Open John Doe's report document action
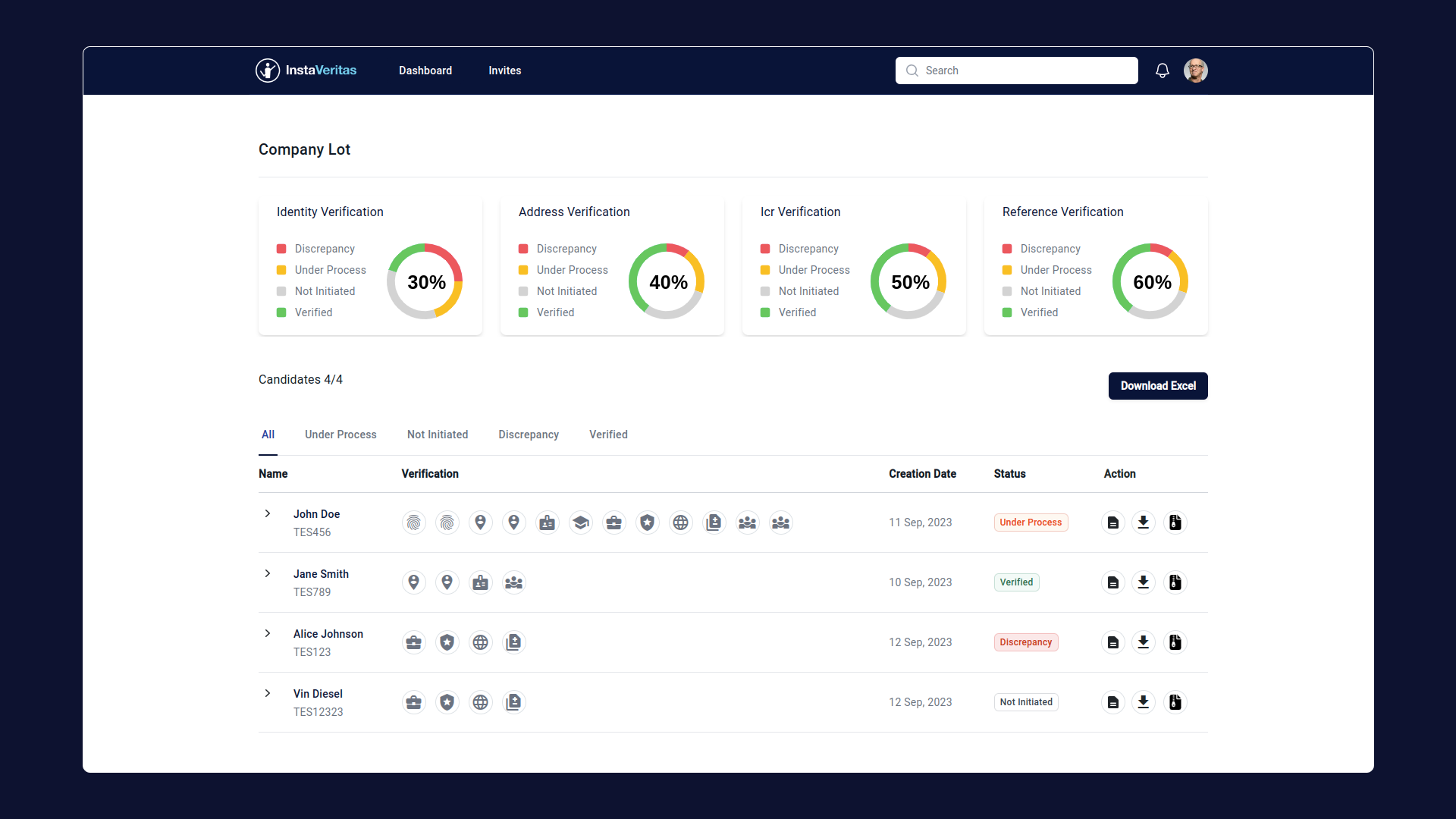This screenshot has width=1456, height=819. 1113,522
